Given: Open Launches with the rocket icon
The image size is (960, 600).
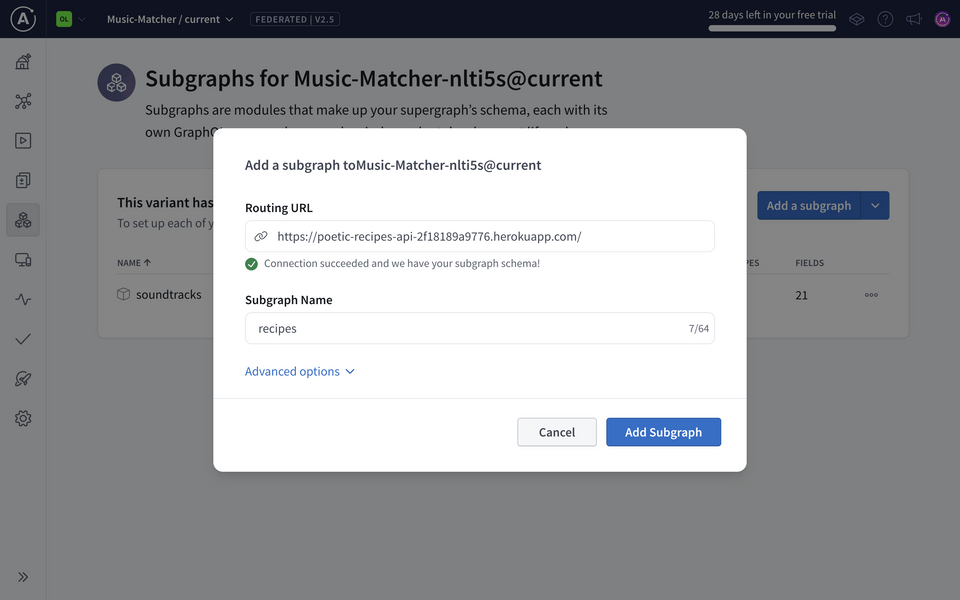Looking at the screenshot, I should click(x=23, y=378).
